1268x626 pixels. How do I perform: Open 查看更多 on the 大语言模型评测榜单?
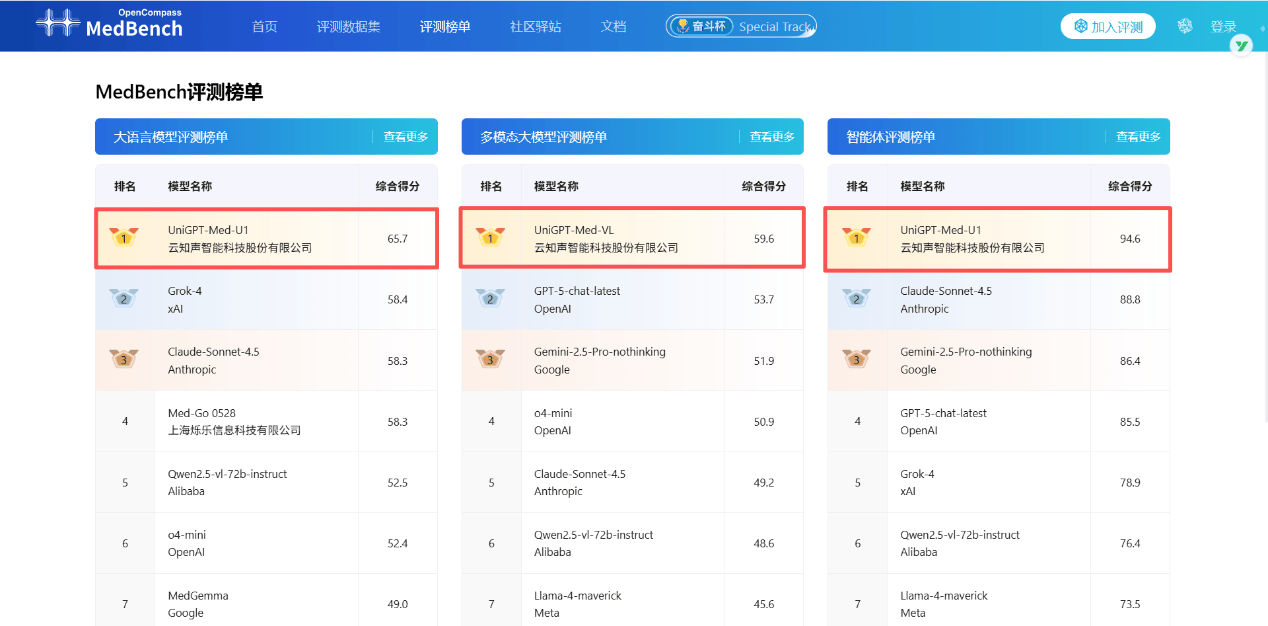406,136
